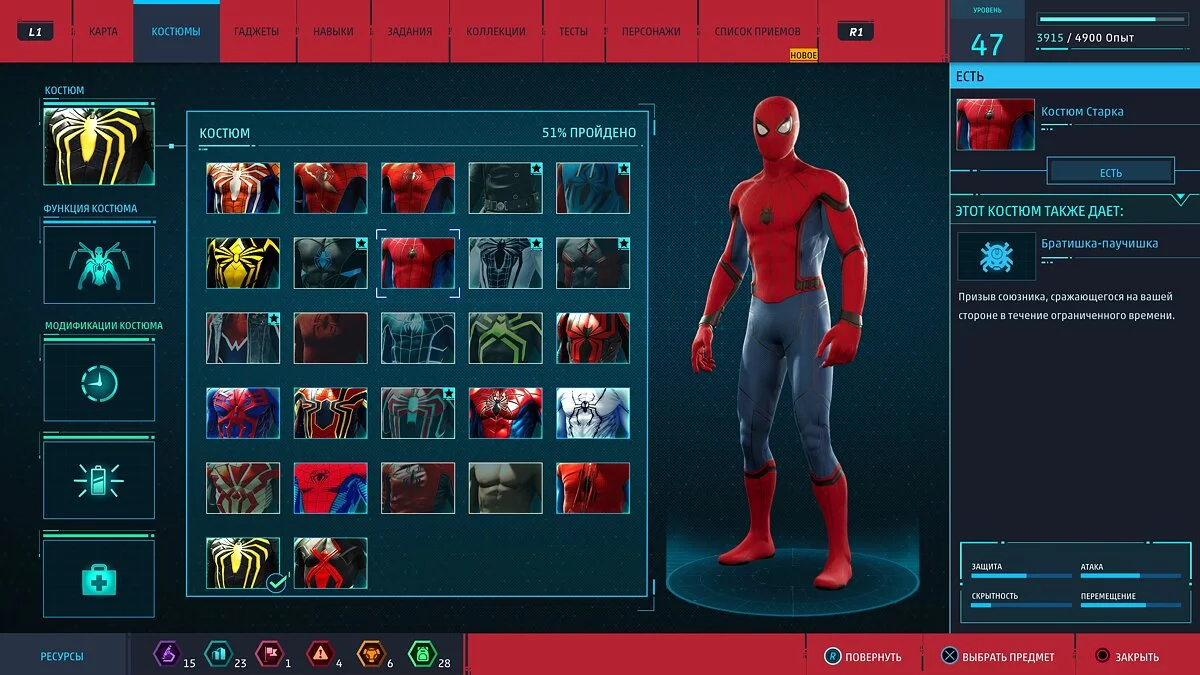Click the Есть button
1200x675 pixels.
1110,172
